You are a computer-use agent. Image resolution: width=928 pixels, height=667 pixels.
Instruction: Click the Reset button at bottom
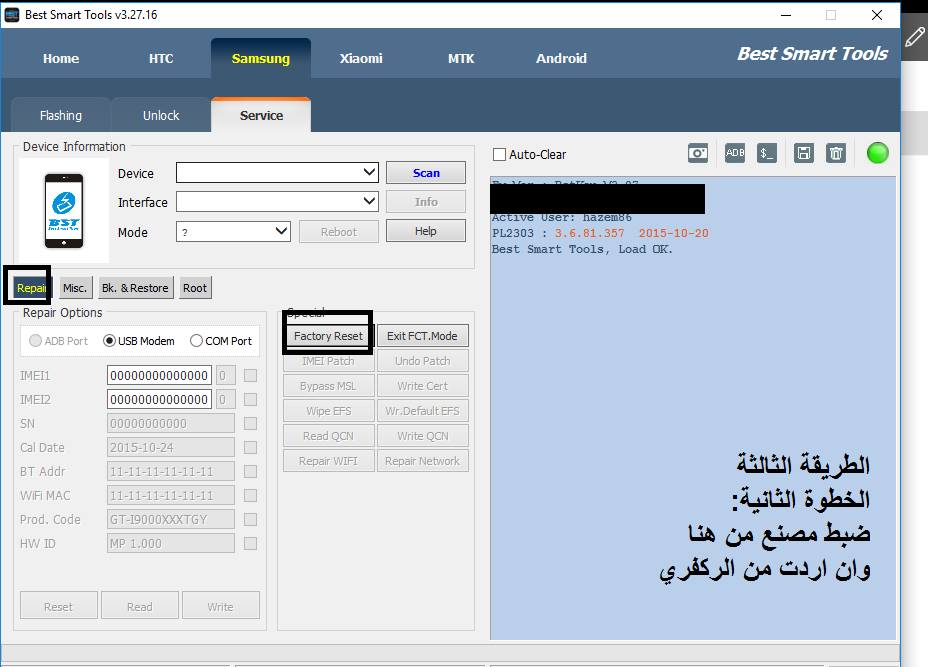[x=59, y=606]
